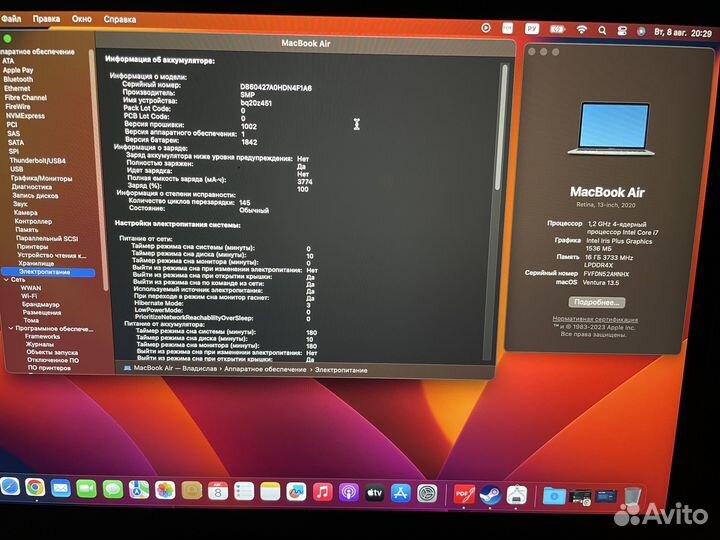Viewport: 720px width, 540px height.
Task: Select Bluetooth in hardware sidebar
Action: pyautogui.click(x=18, y=79)
